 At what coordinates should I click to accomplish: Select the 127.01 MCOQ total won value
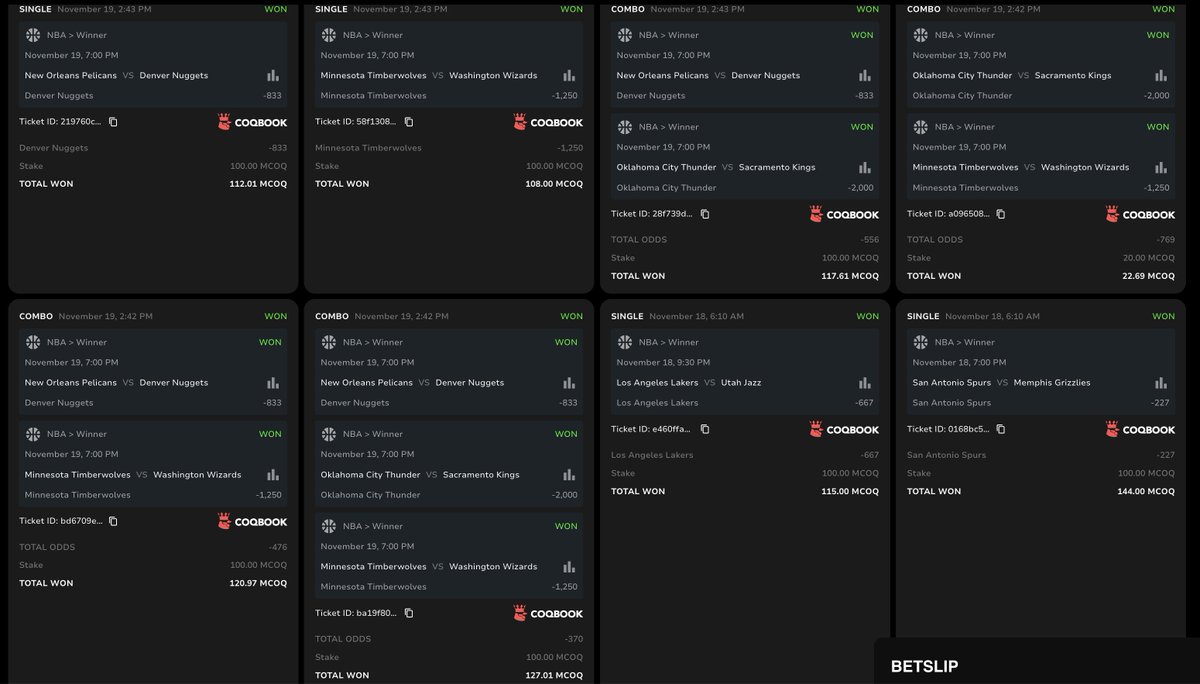(554, 675)
